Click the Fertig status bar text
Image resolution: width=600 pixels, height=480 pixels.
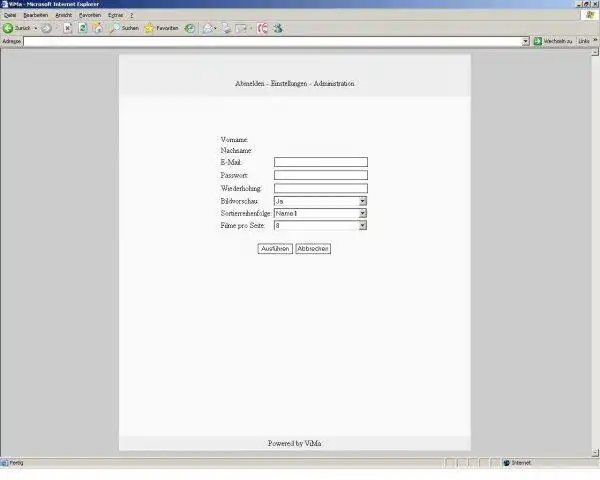click(16, 463)
